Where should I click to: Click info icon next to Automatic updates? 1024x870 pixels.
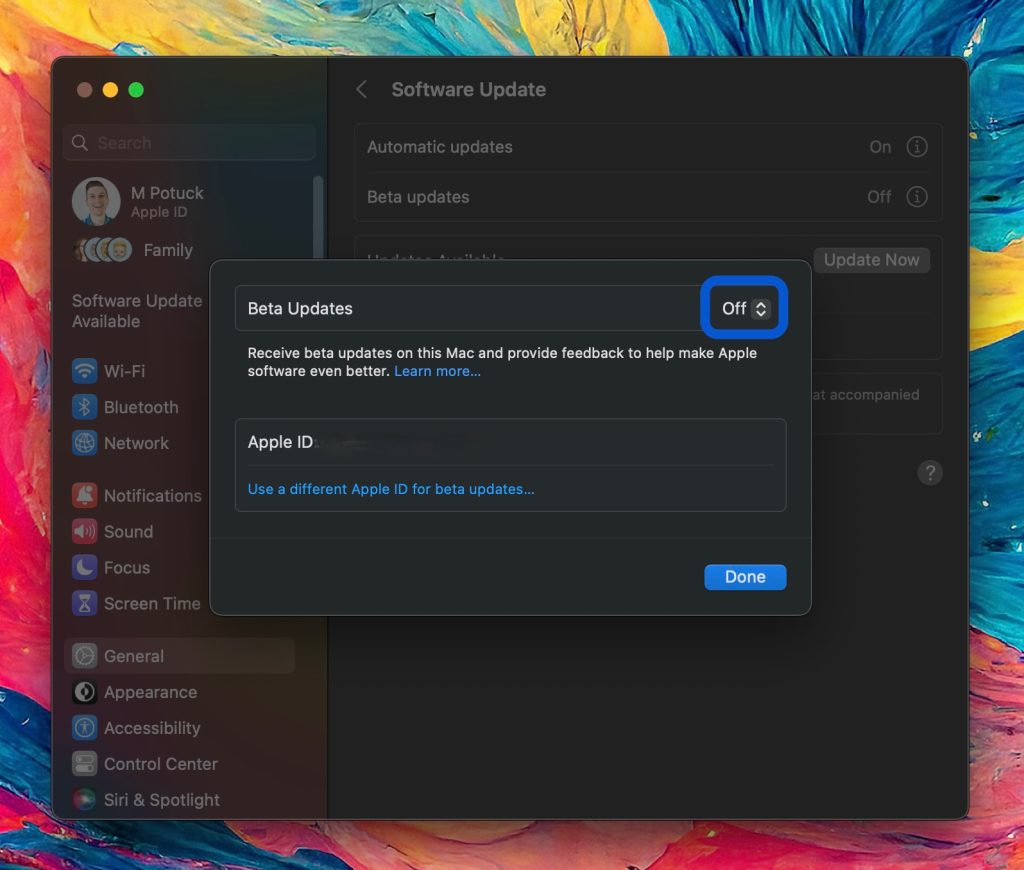click(916, 147)
